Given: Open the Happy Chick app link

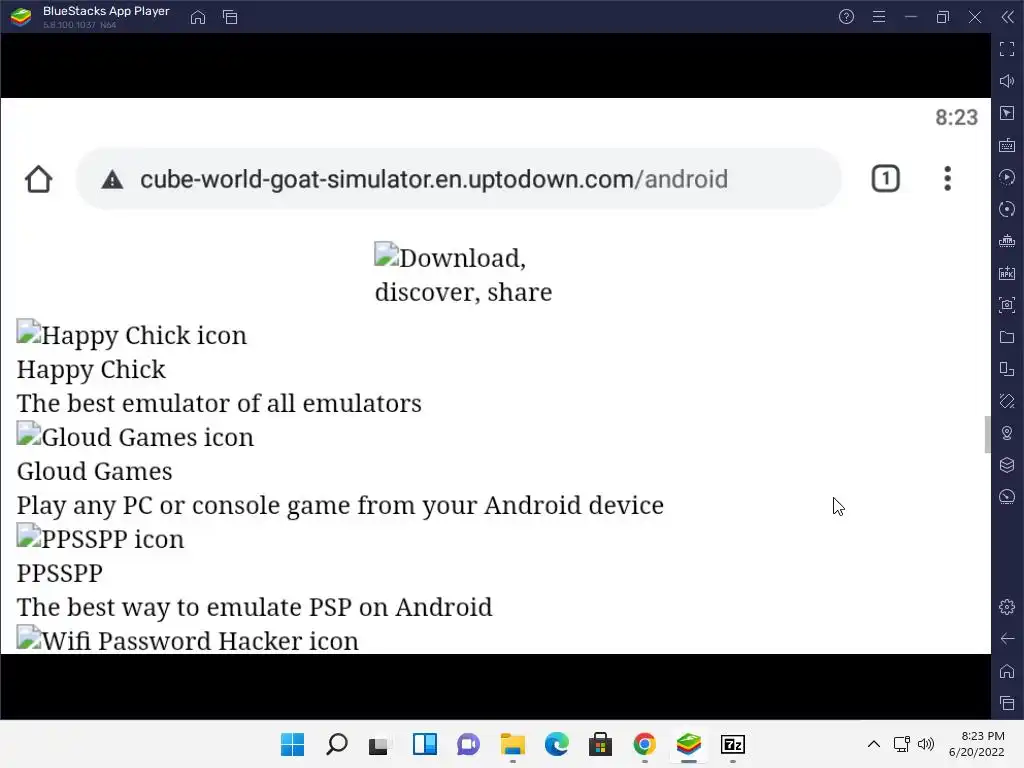Looking at the screenshot, I should (91, 370).
